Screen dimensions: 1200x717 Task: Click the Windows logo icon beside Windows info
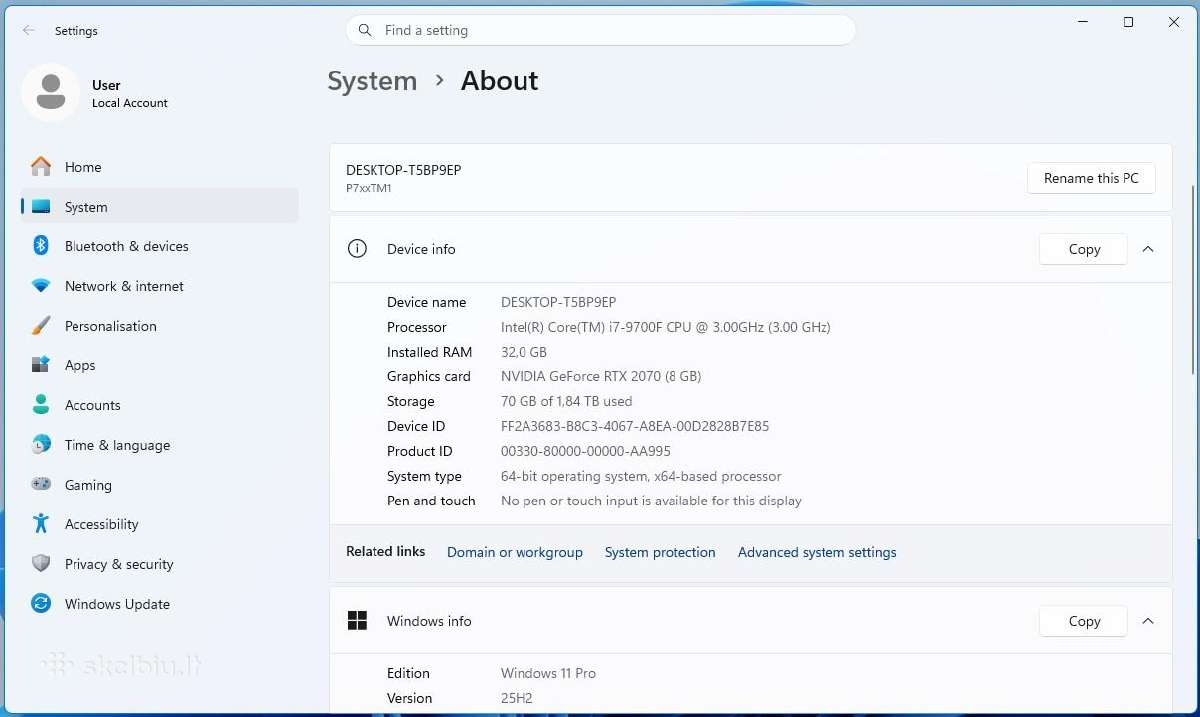357,621
